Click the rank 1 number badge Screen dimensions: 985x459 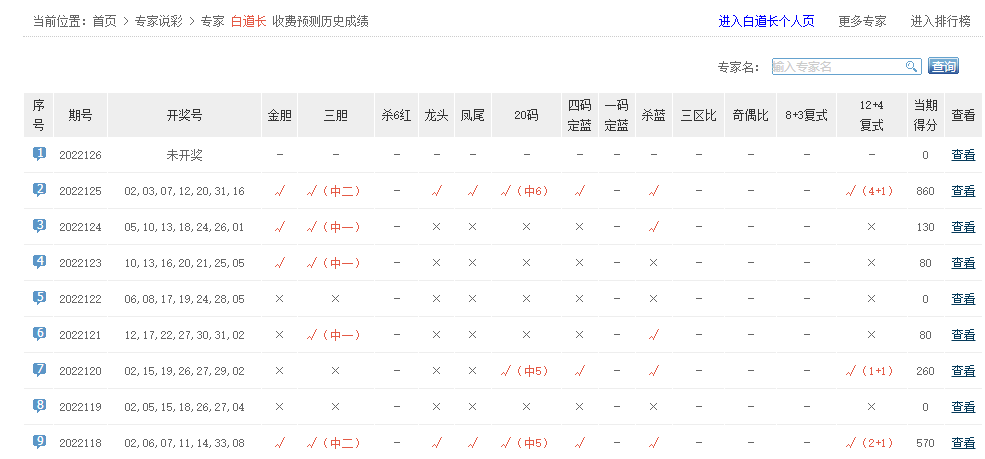pyautogui.click(x=39, y=154)
